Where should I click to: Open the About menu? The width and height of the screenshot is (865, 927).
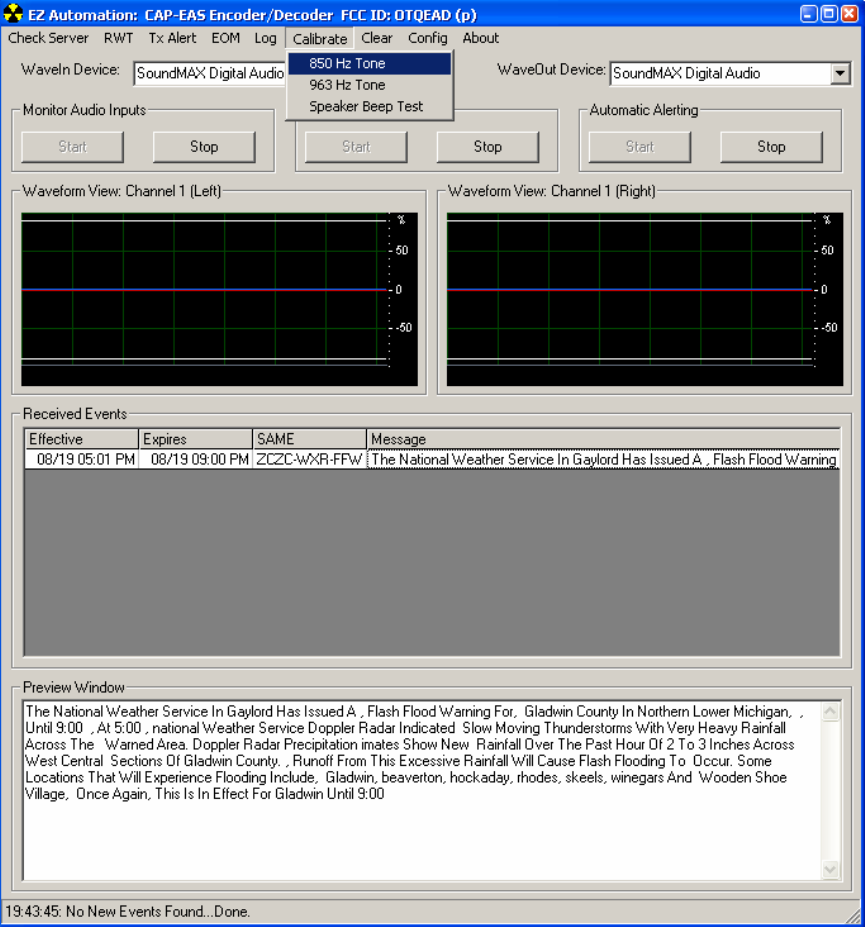481,38
